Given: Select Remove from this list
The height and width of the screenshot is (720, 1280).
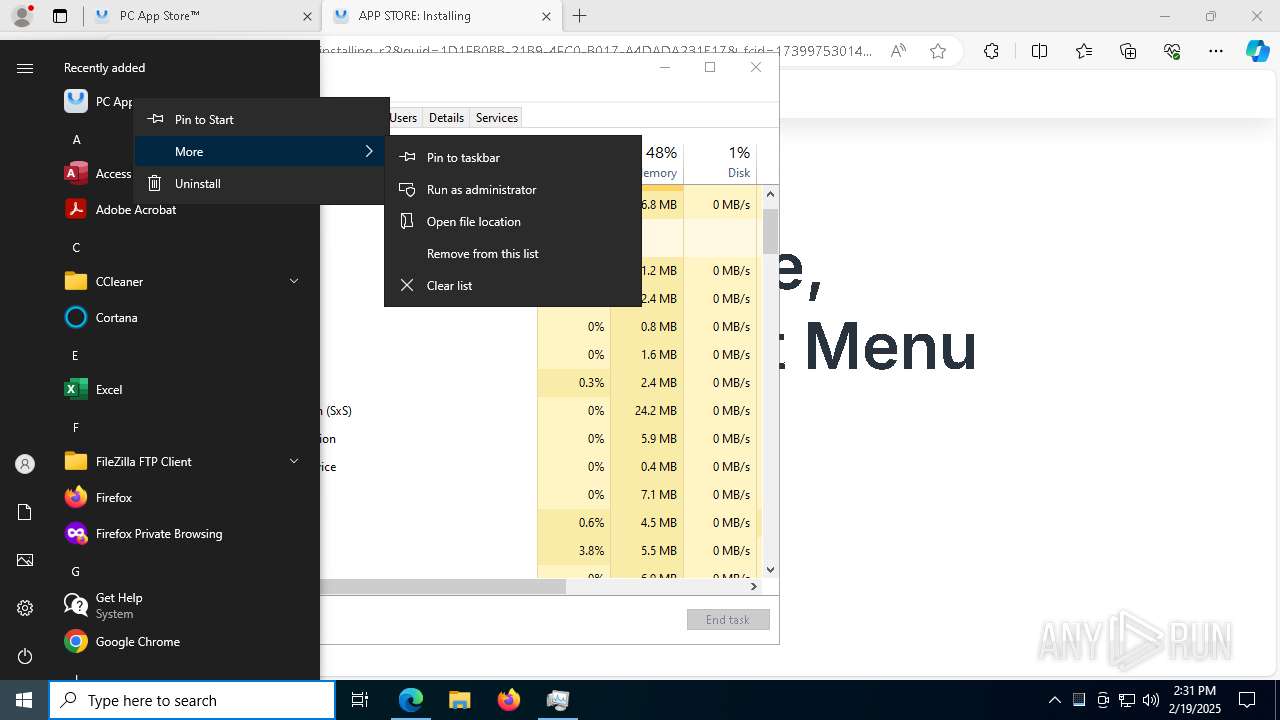Looking at the screenshot, I should 513,253.
